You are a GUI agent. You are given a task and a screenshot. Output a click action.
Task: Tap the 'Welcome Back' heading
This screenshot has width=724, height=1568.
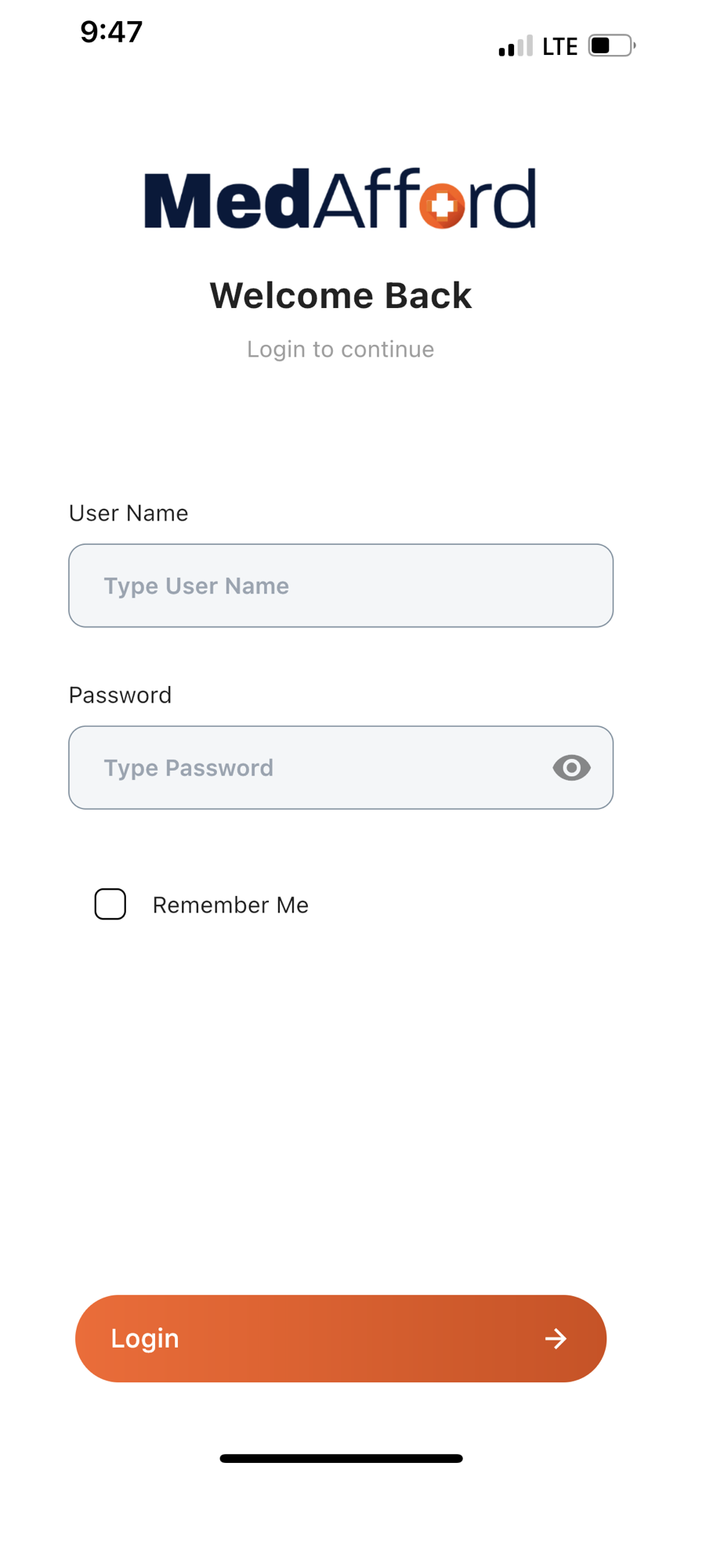pyautogui.click(x=341, y=296)
